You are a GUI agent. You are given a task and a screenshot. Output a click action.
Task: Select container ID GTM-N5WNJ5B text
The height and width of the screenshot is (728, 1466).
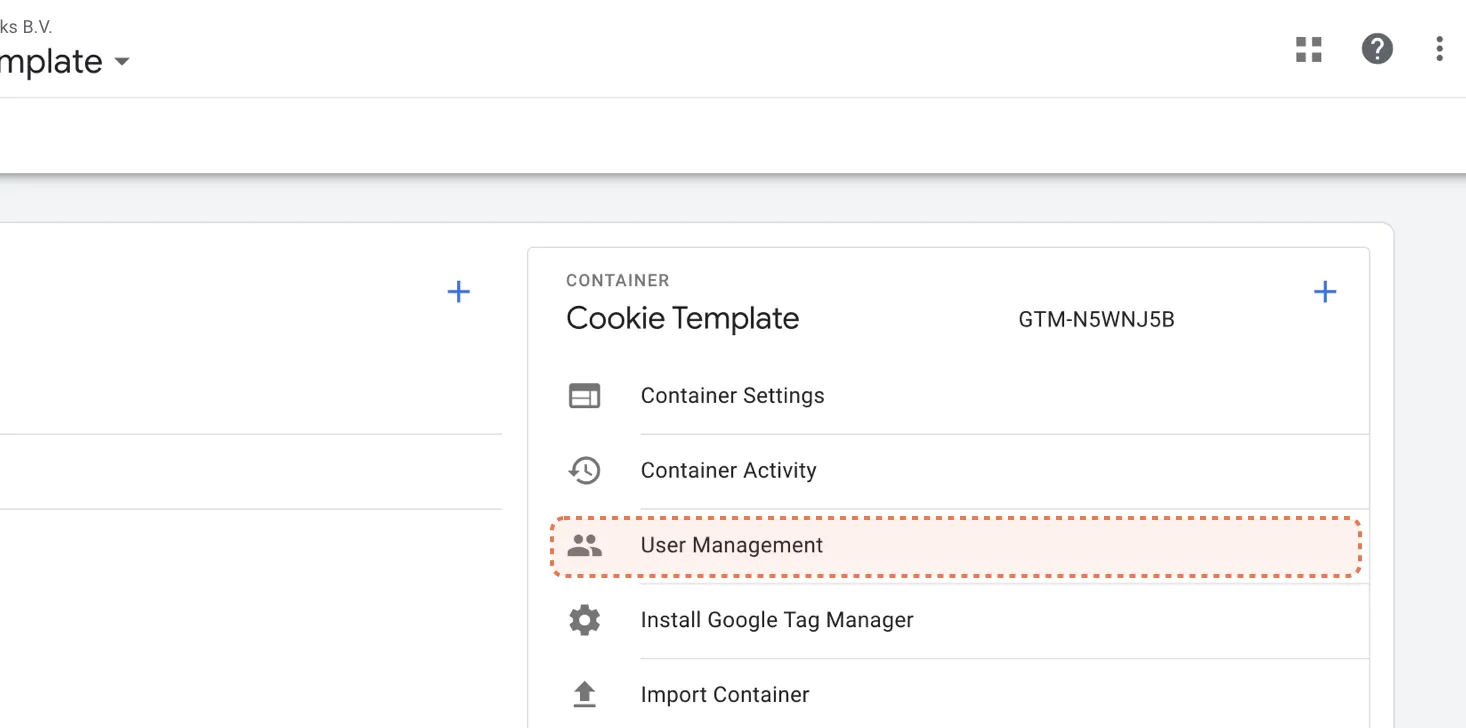coord(1096,320)
